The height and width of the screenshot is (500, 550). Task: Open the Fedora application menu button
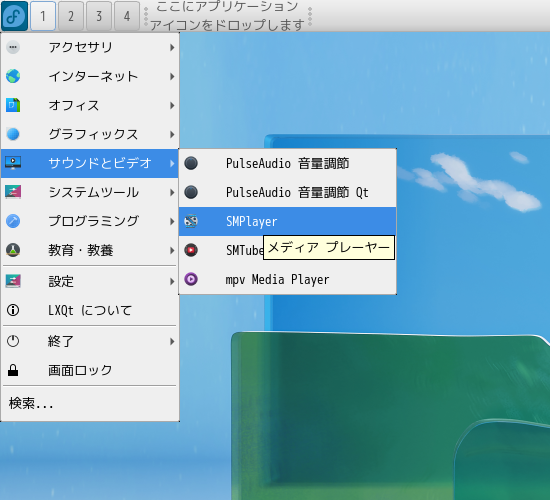coord(14,16)
